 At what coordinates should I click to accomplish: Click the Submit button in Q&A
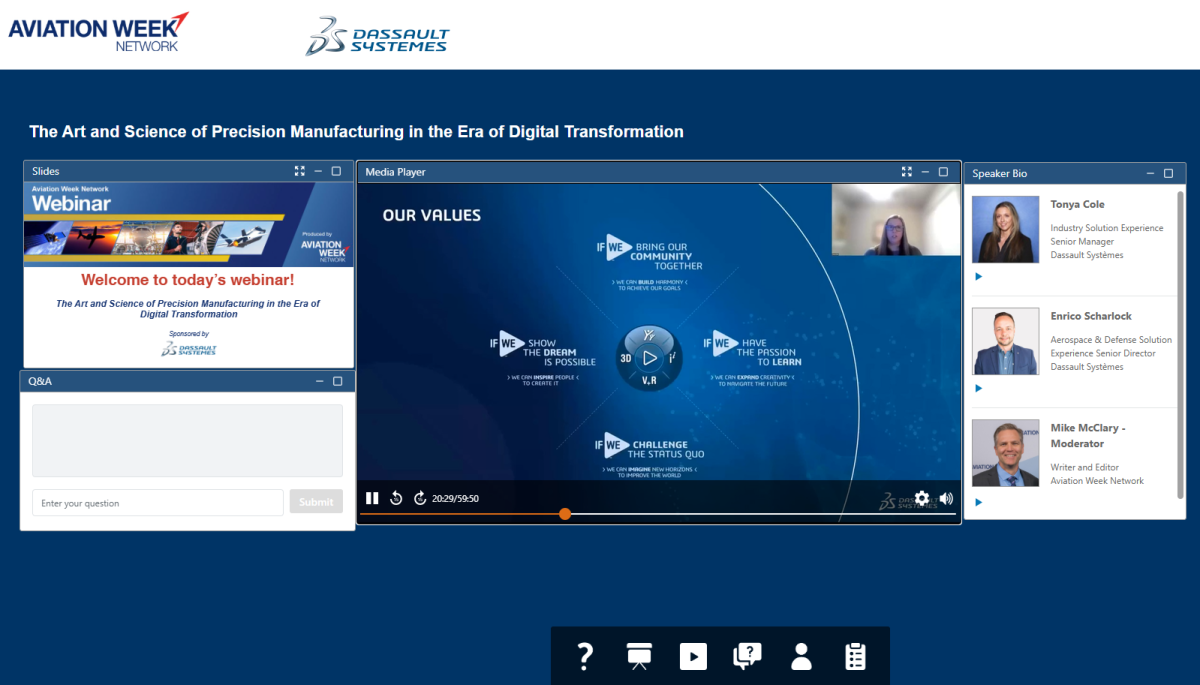316,502
